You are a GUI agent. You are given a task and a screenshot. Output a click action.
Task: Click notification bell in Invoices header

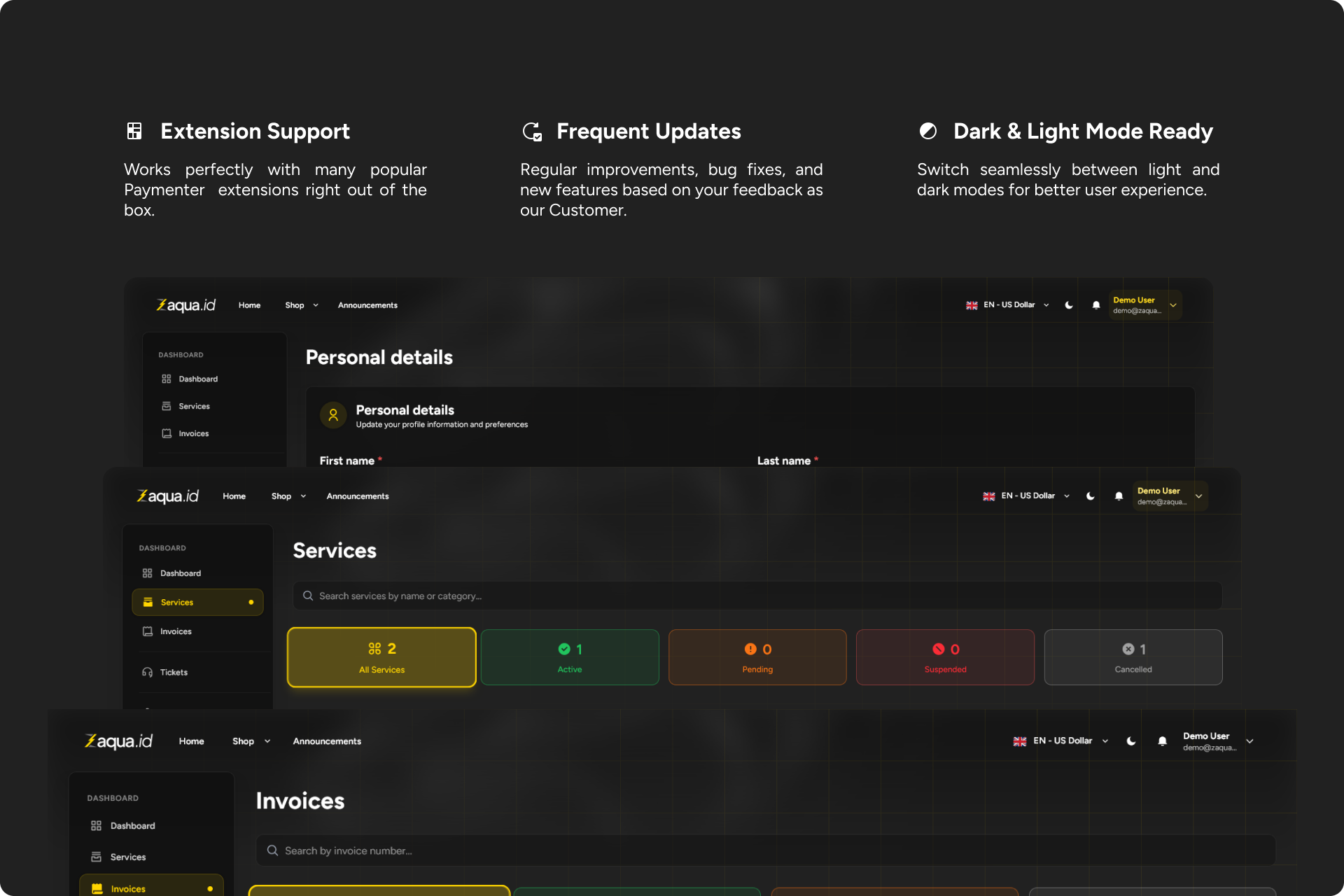coord(1162,741)
